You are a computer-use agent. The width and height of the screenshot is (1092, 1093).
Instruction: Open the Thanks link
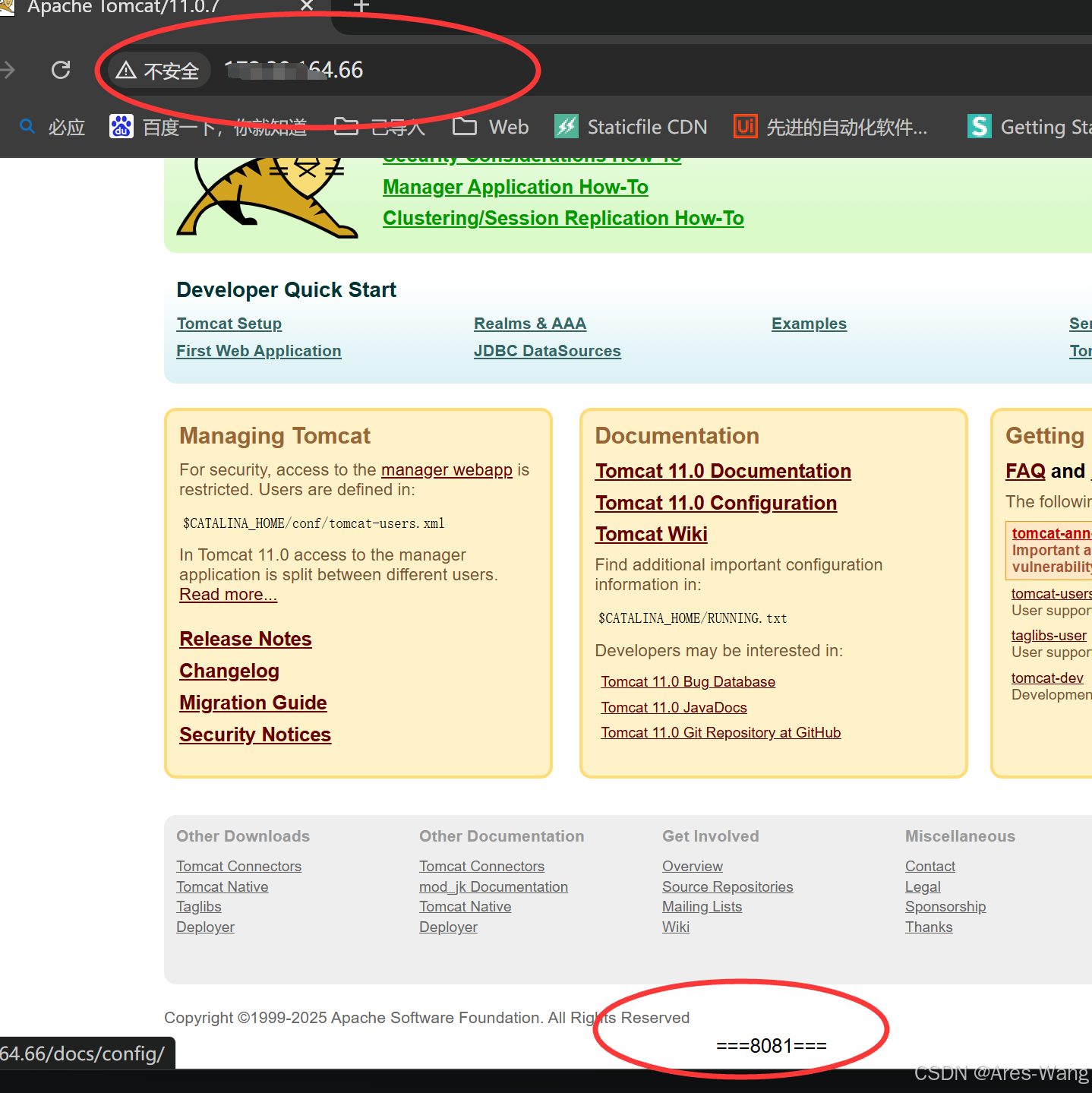929,927
